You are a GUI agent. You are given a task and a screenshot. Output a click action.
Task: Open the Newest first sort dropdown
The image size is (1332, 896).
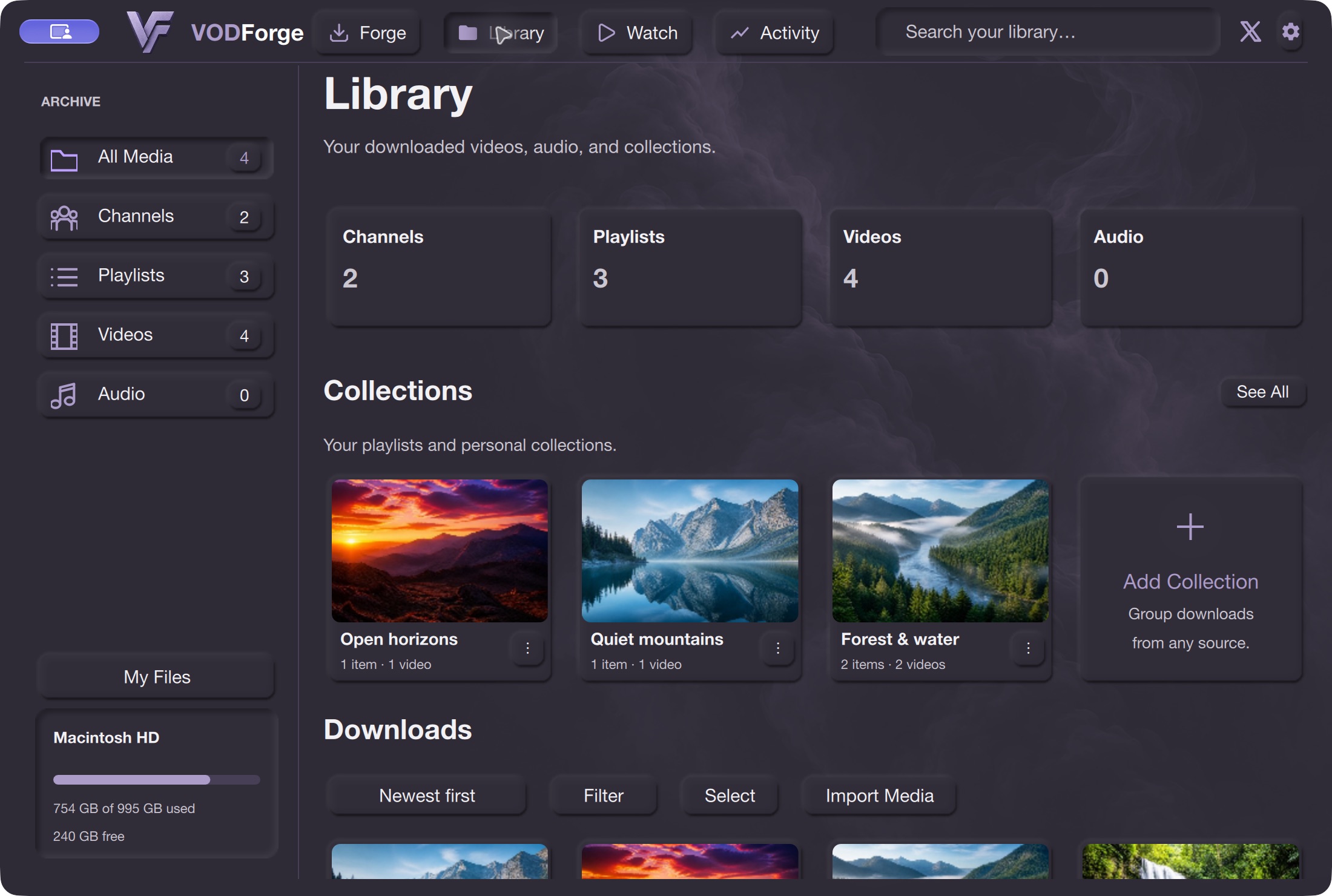[427, 796]
